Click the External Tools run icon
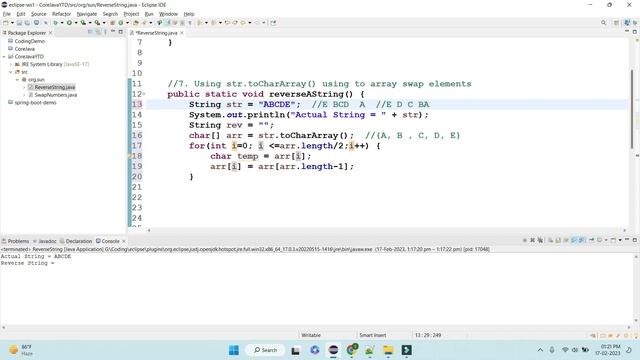This screenshot has height=360, width=640. pos(98,23)
